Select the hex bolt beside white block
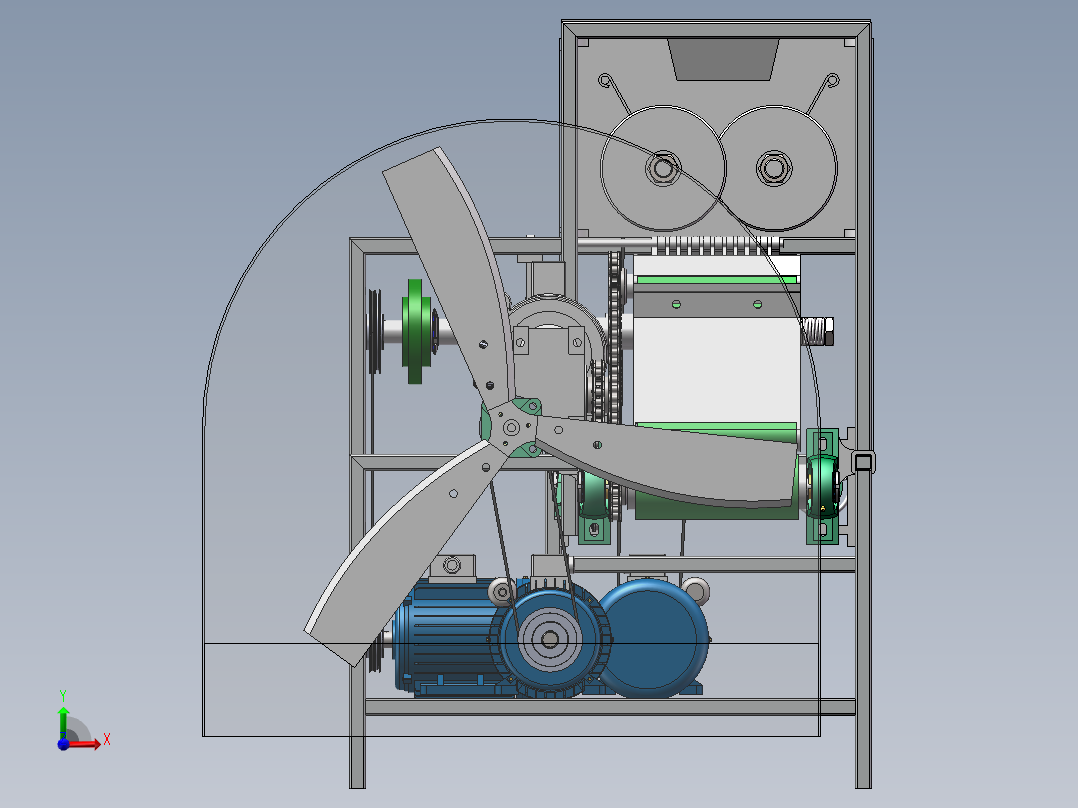Image resolution: width=1078 pixels, height=808 pixels. [818, 331]
